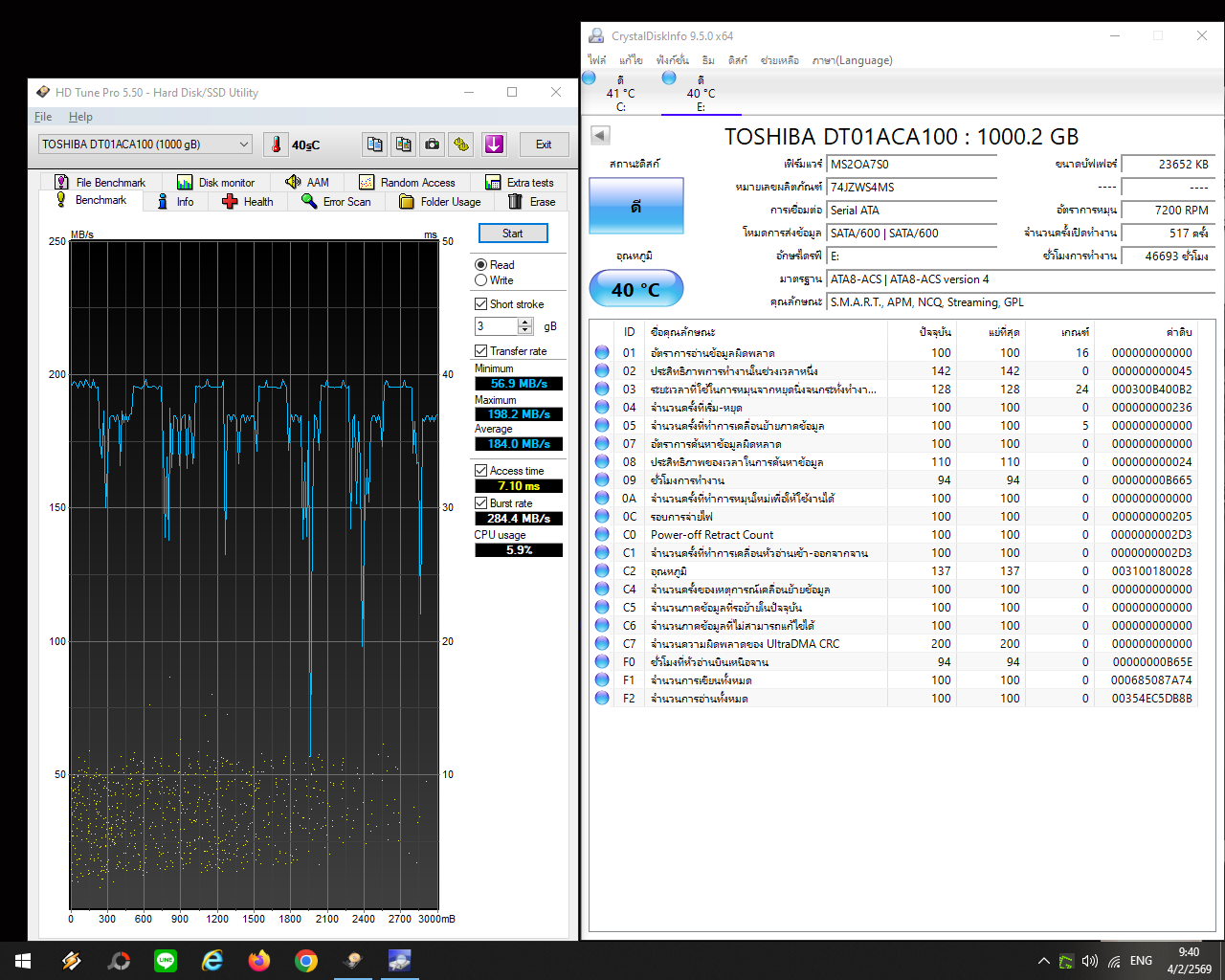Click the copy text to clipboard icon
This screenshot has height=980, width=1225.
tap(375, 145)
